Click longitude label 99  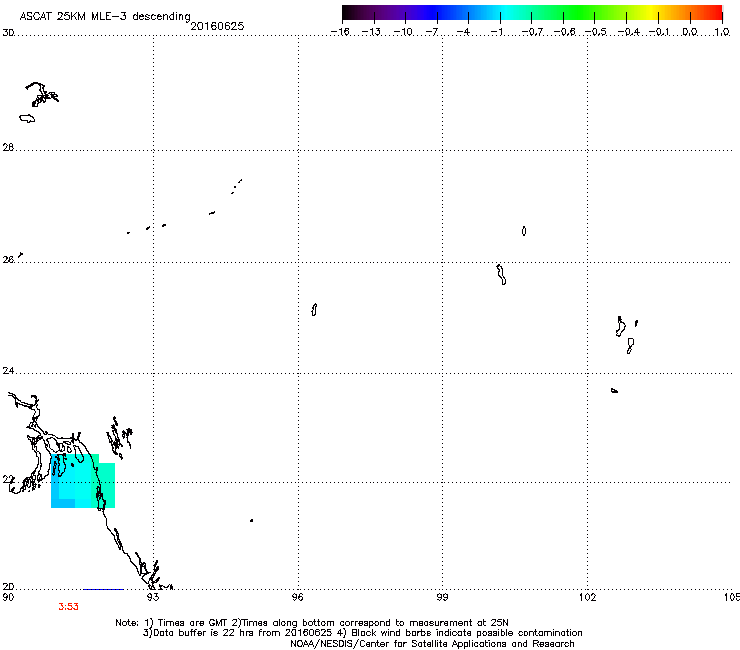click(x=442, y=597)
